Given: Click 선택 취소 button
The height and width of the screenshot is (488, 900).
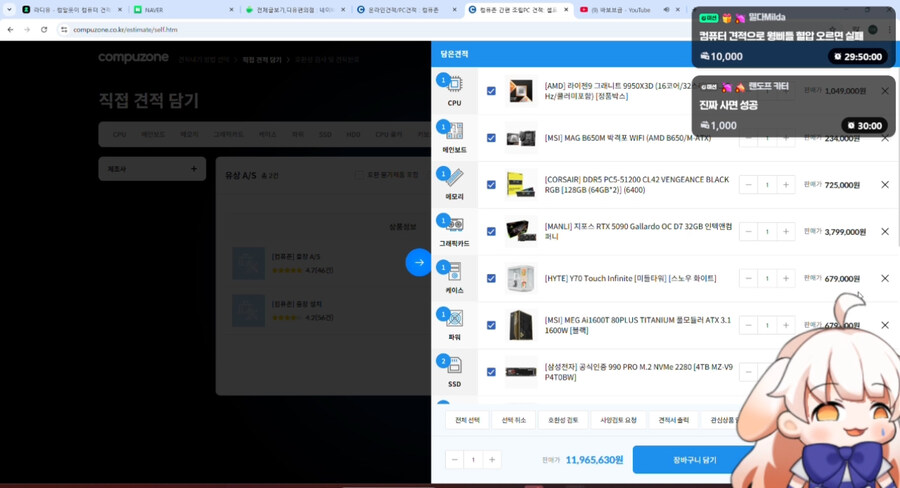Looking at the screenshot, I should (x=514, y=420).
